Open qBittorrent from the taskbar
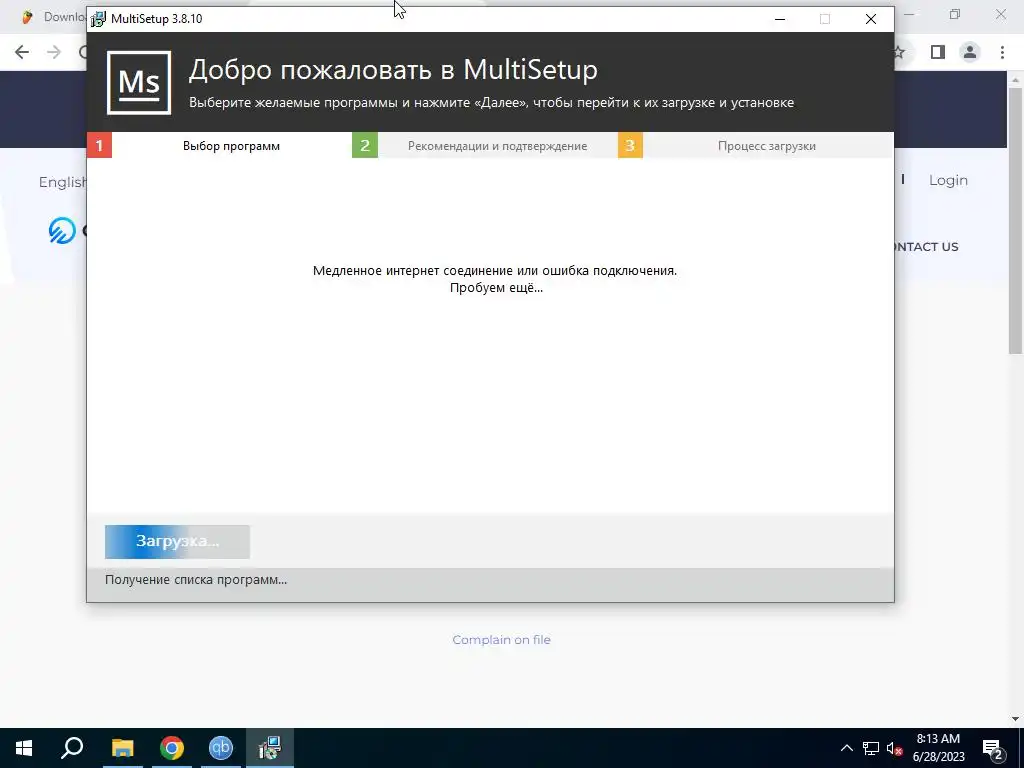This screenshot has width=1024, height=768. 221,748
